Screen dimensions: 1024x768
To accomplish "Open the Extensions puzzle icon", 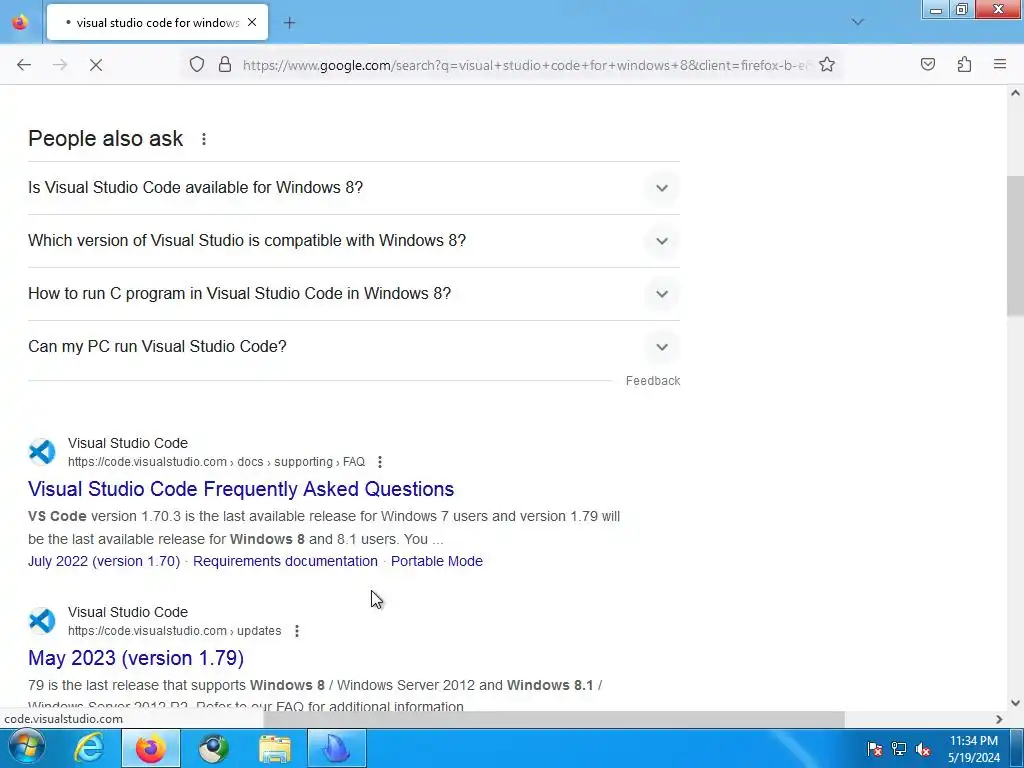I will pyautogui.click(x=964, y=64).
